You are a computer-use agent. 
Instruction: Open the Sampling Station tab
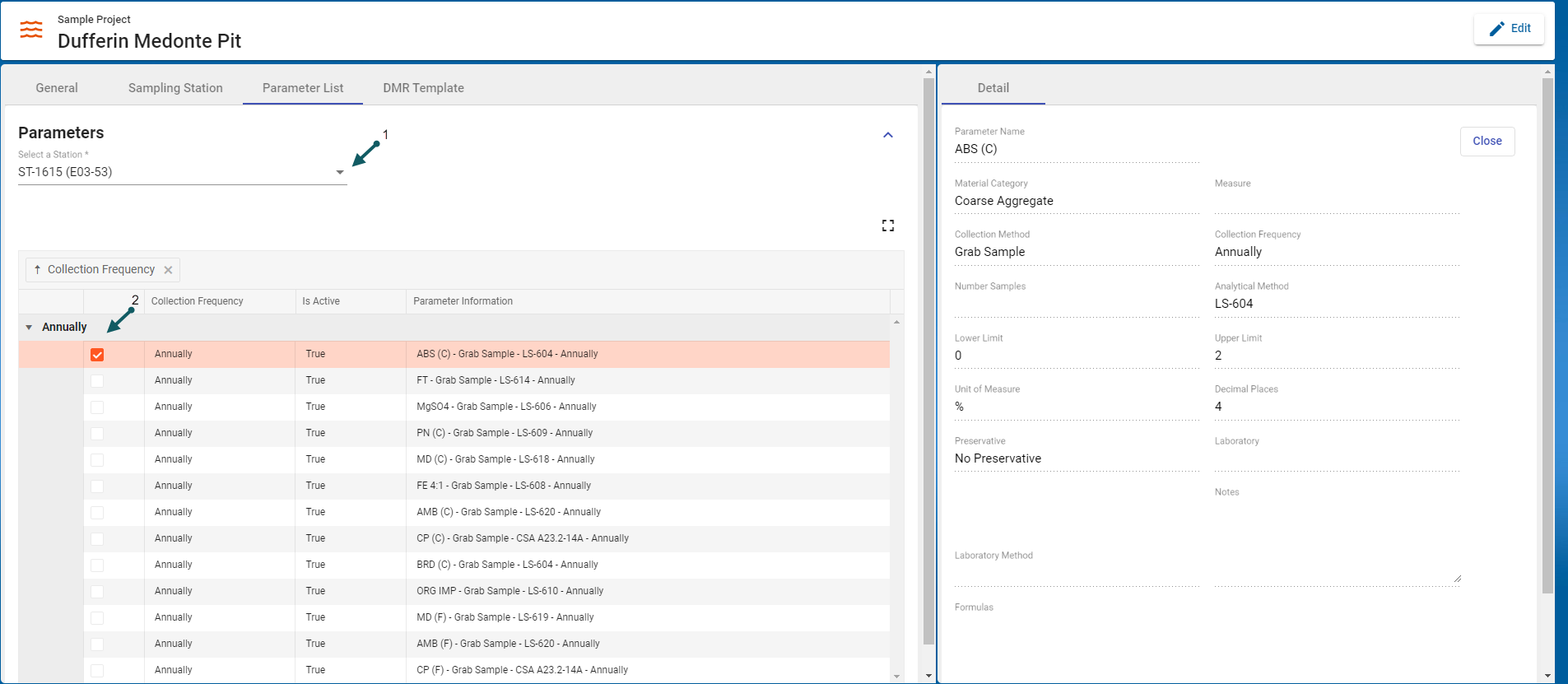[175, 88]
